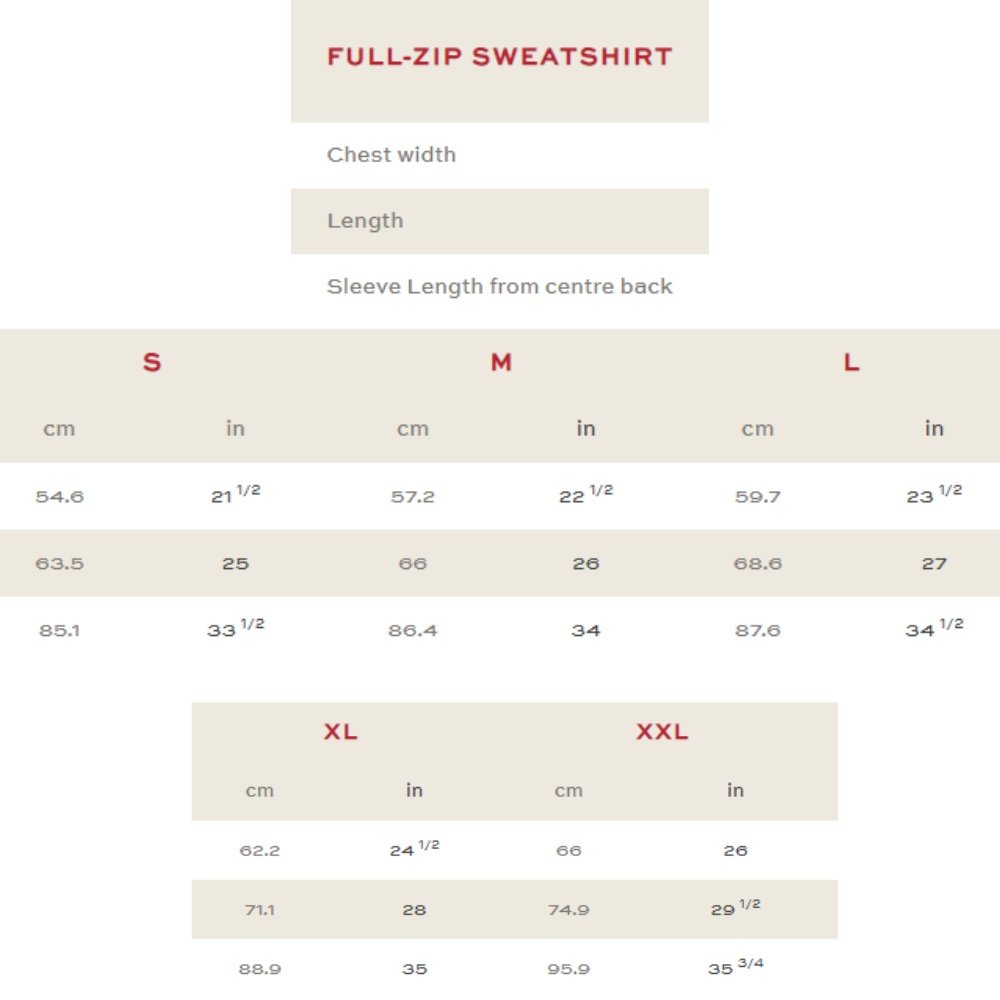Click Sleeve Length from centre back label
This screenshot has height=1000, width=1000.
point(499,287)
